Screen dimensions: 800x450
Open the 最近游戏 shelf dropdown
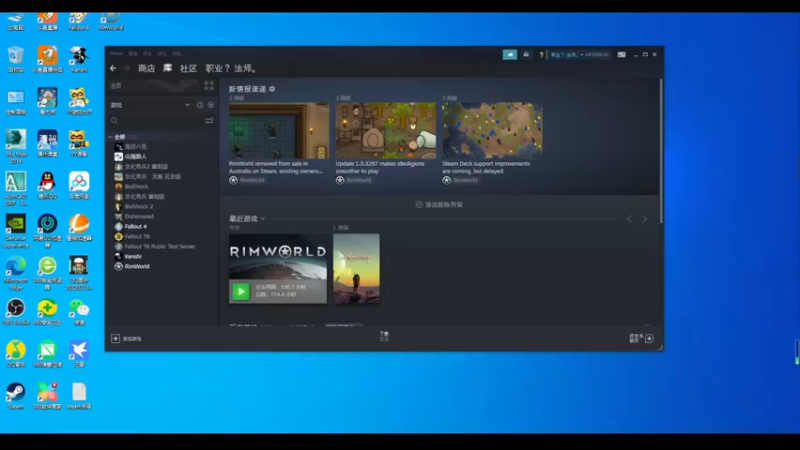click(263, 218)
